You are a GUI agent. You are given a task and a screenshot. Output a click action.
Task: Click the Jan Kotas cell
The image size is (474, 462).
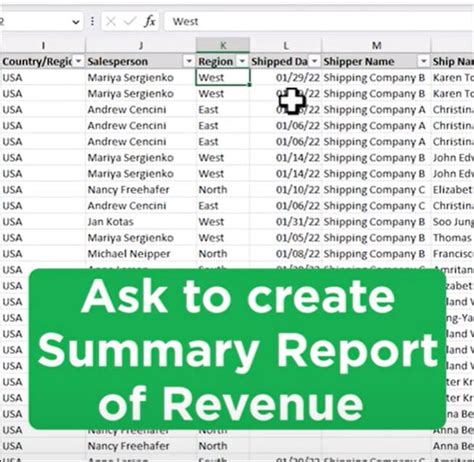[x=141, y=222]
